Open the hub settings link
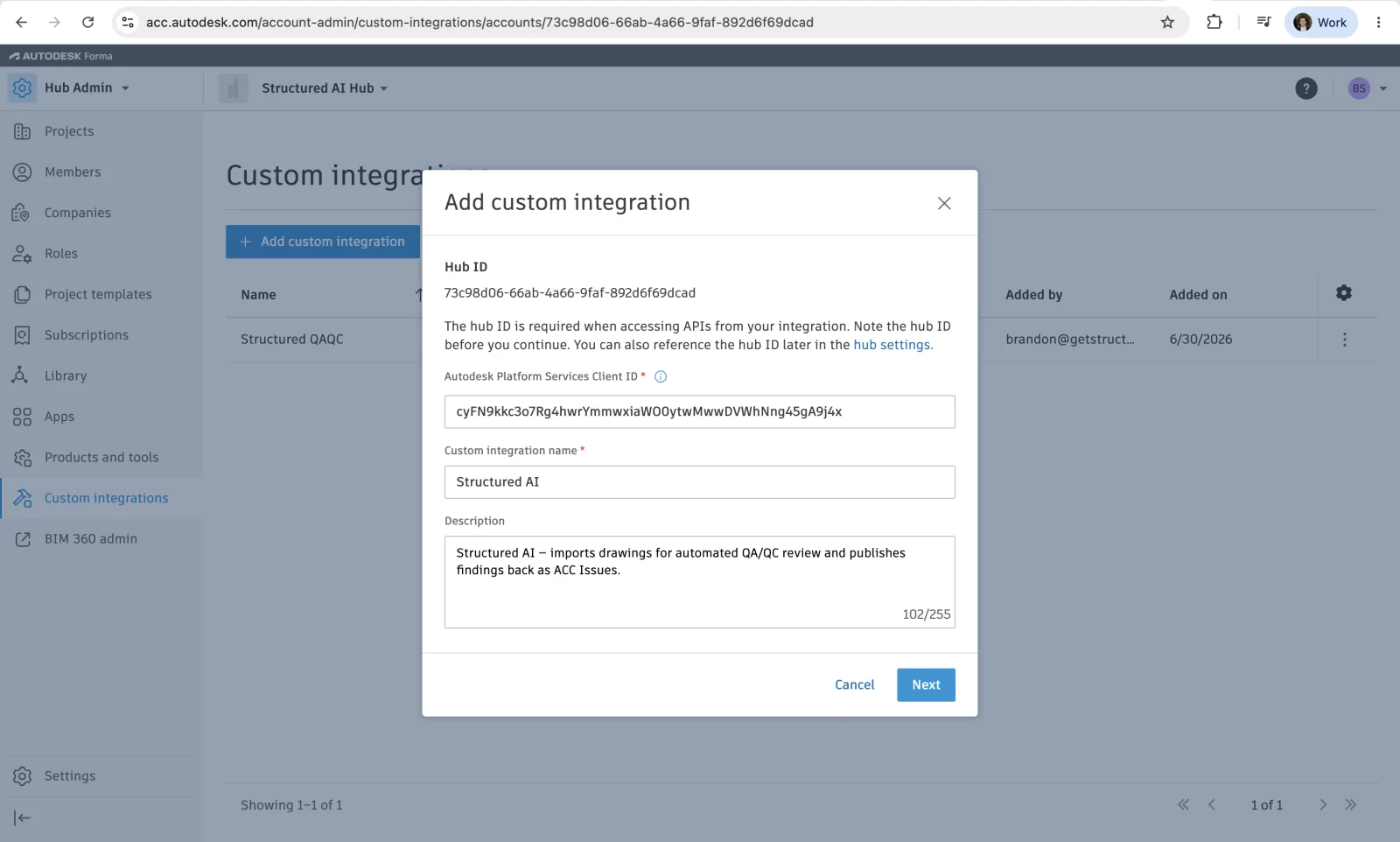Screen dimensions: 1400x842 [x=892, y=345]
